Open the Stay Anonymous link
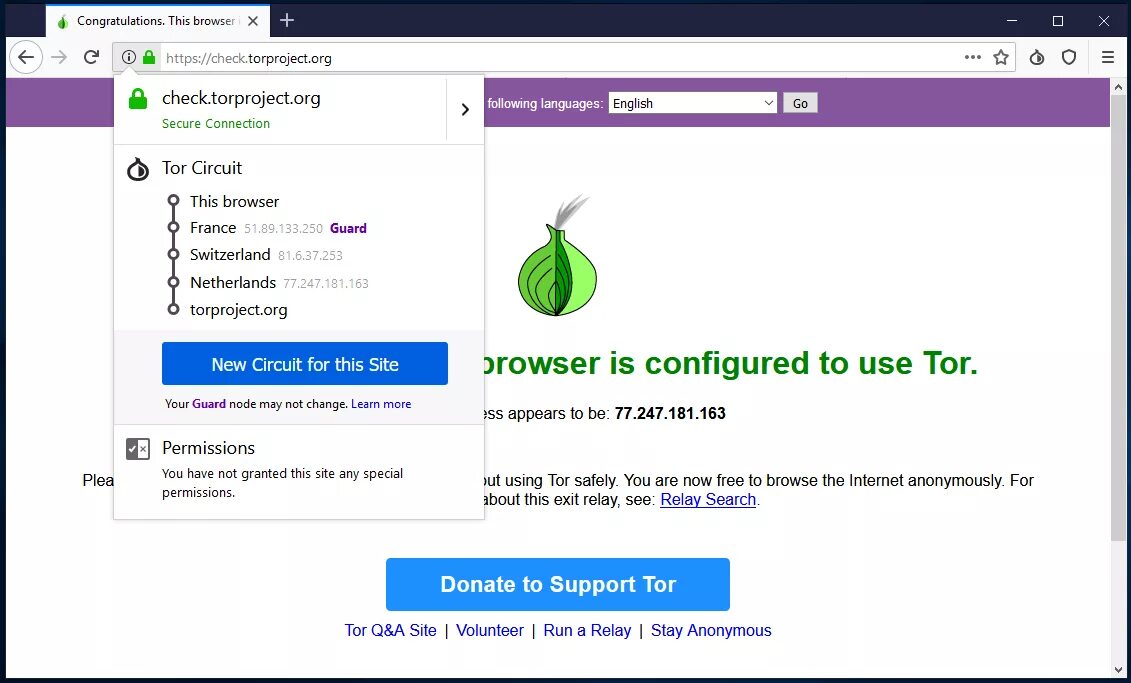 point(711,630)
